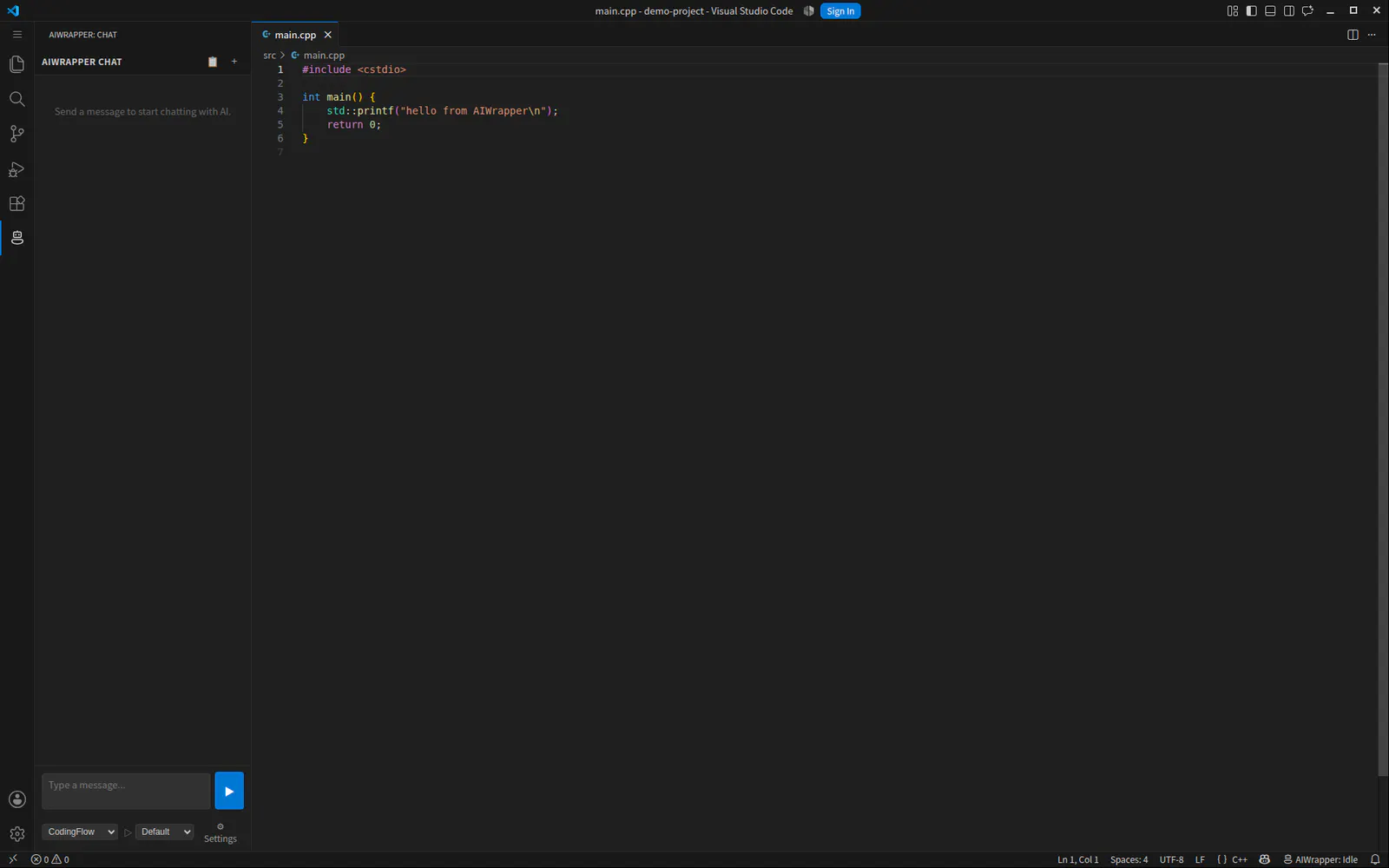Open the main.cpp breadcrumb dropdown

coord(324,56)
